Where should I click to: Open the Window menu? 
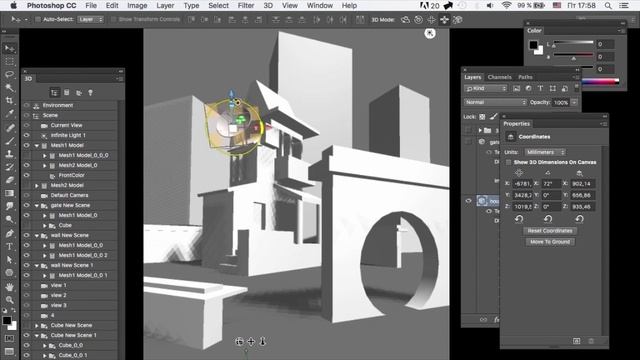click(x=320, y=5)
